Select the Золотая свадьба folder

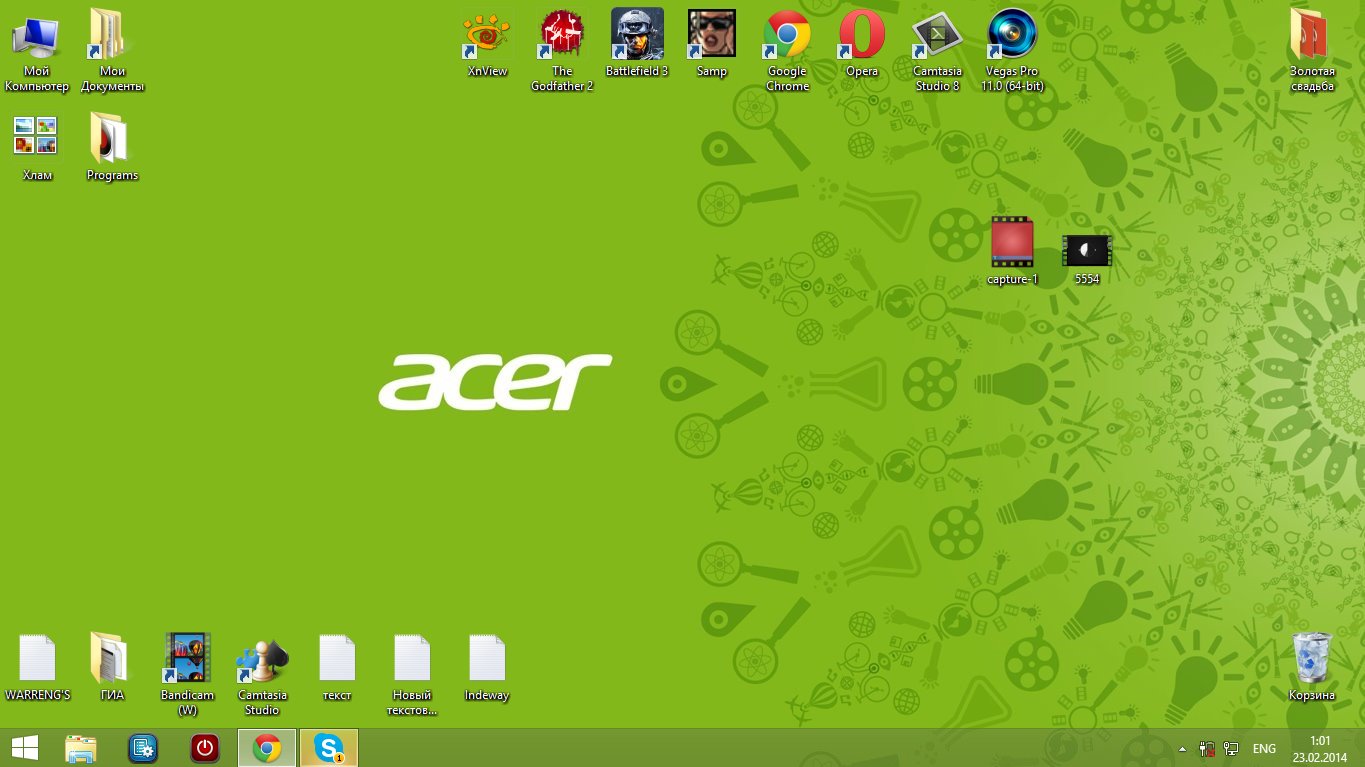pyautogui.click(x=1312, y=50)
